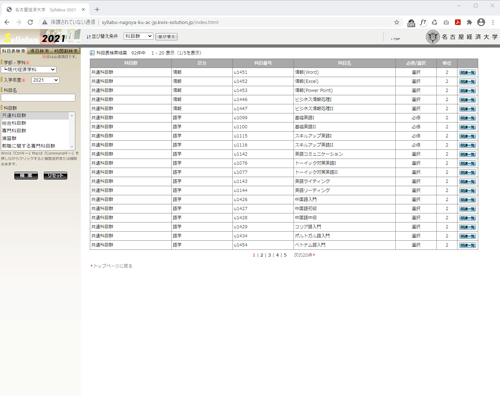Click course name コリア語入門
The image size is (500, 396).
[x=308, y=227]
